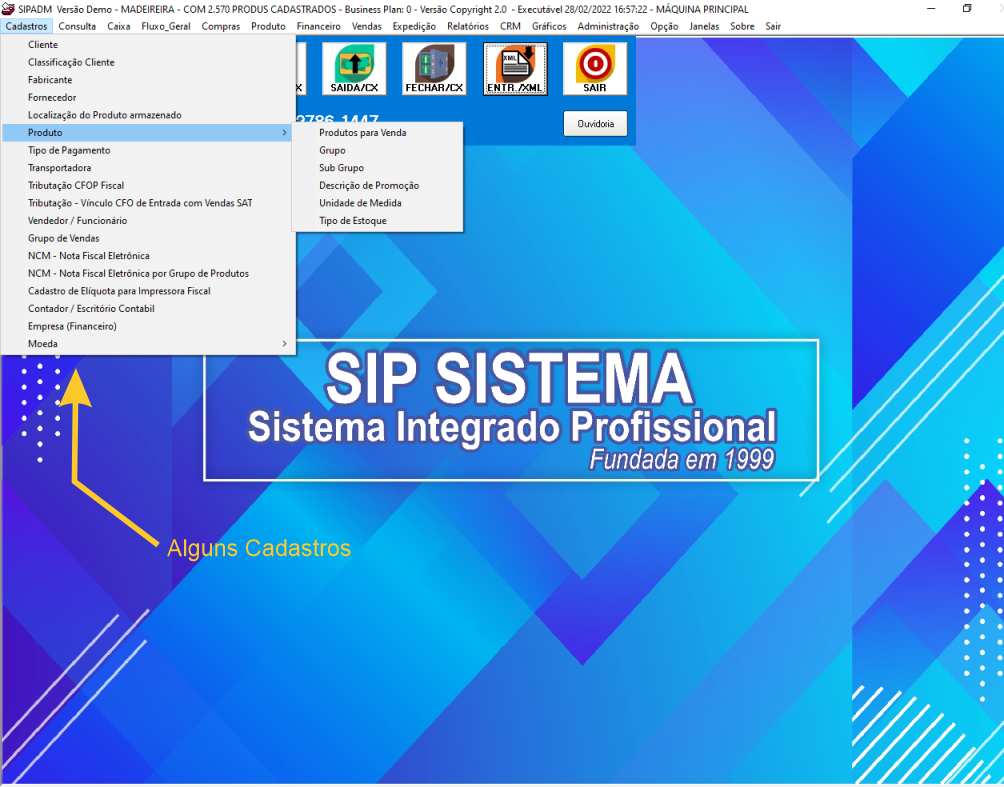Open the Sobre menu
The image size is (1004, 787).
click(x=742, y=26)
